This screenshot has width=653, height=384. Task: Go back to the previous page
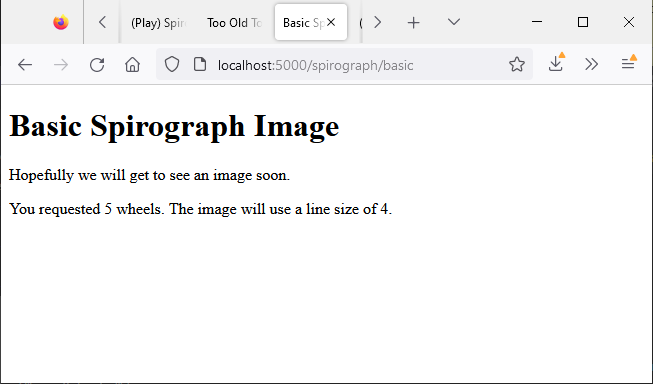point(25,65)
